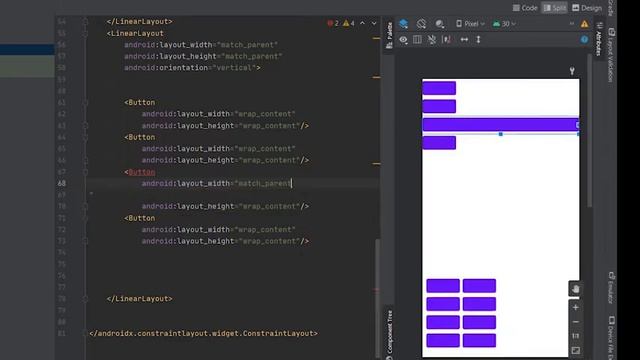This screenshot has width=640, height=360.
Task: Switch editor to Split view
Action: [x=554, y=8]
